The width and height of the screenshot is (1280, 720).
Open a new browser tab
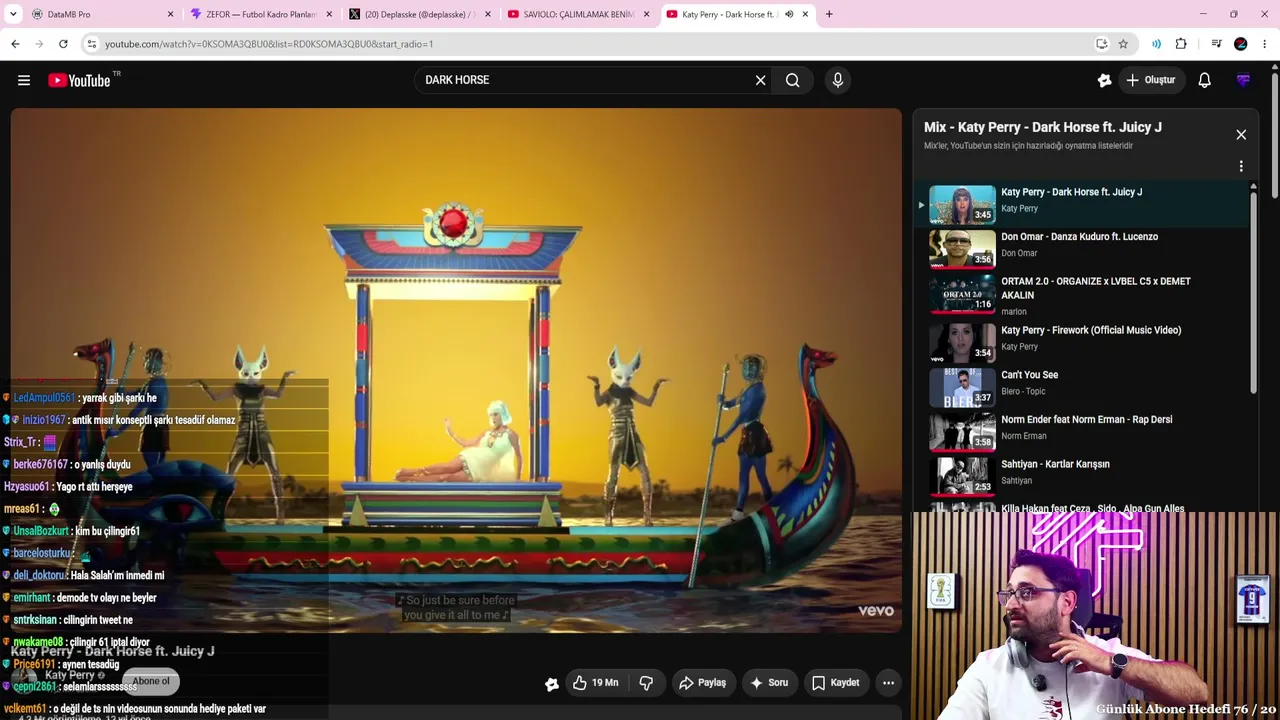(829, 14)
